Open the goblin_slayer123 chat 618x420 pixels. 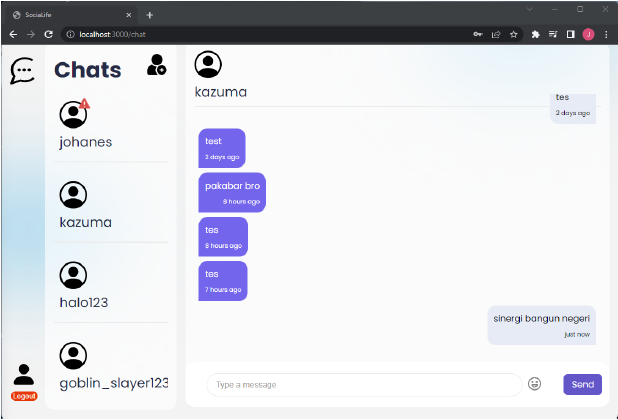112,366
